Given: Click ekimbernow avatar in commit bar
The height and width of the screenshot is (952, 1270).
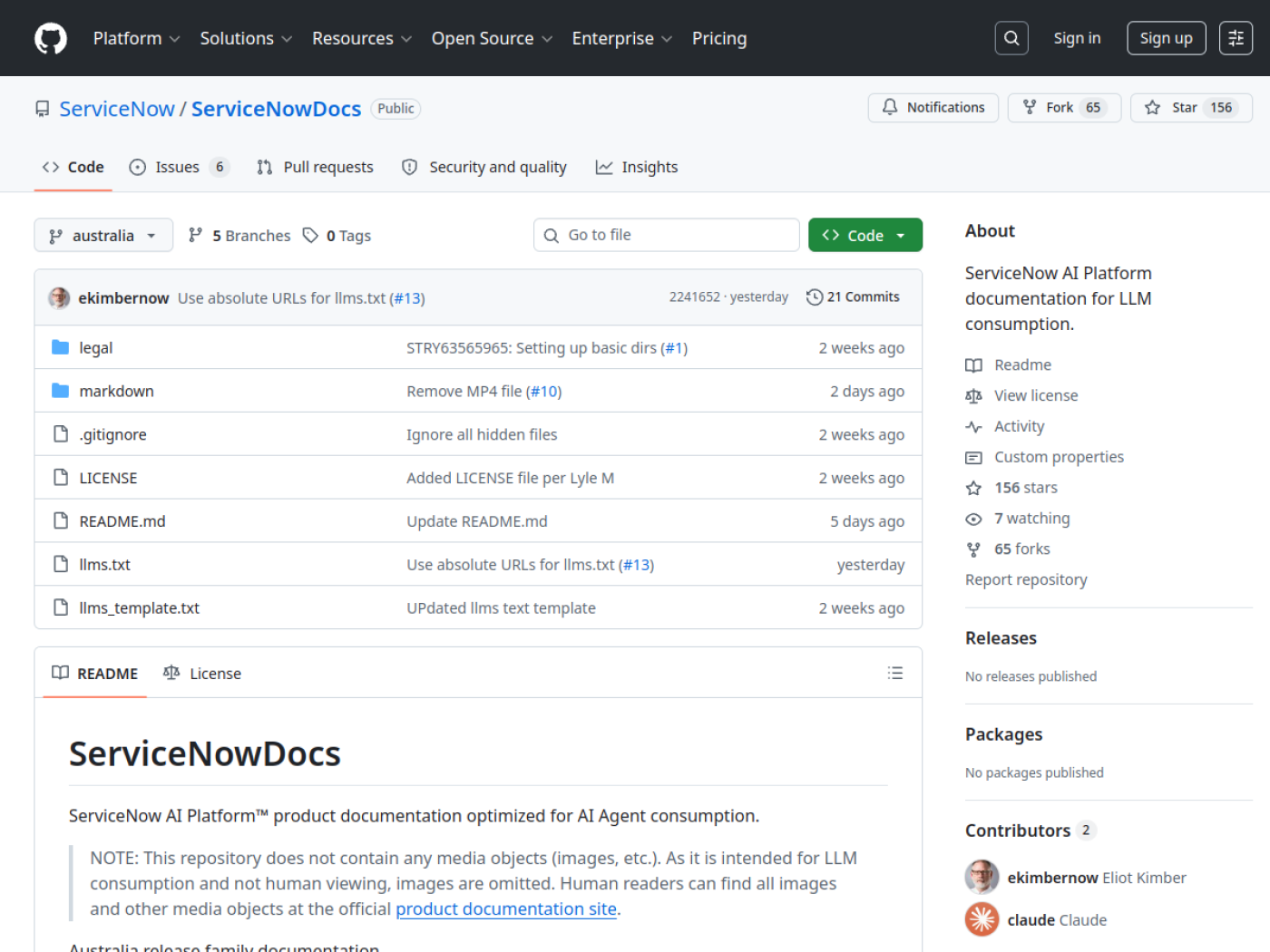Looking at the screenshot, I should pyautogui.click(x=59, y=297).
